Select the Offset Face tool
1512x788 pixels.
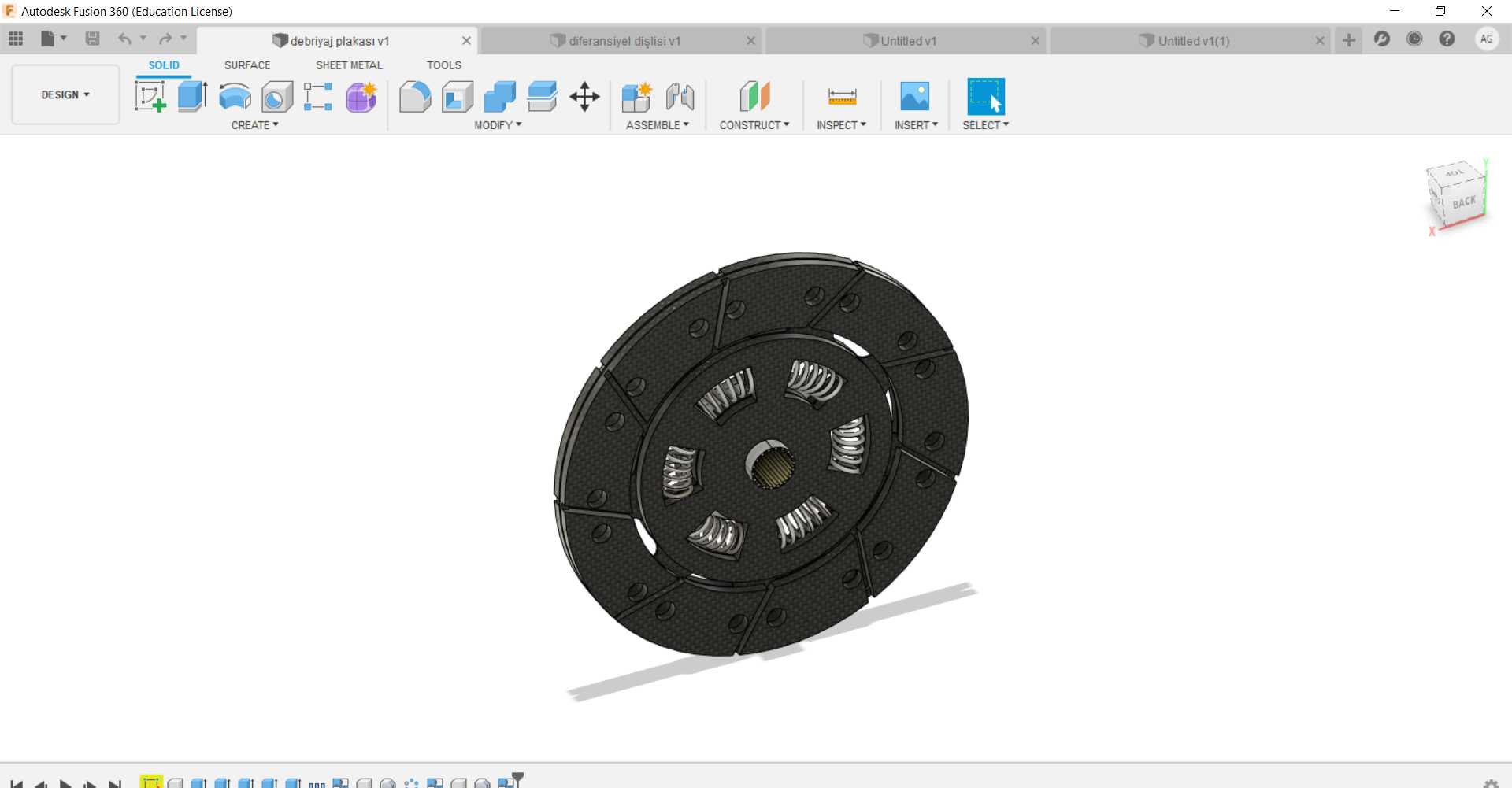point(543,97)
